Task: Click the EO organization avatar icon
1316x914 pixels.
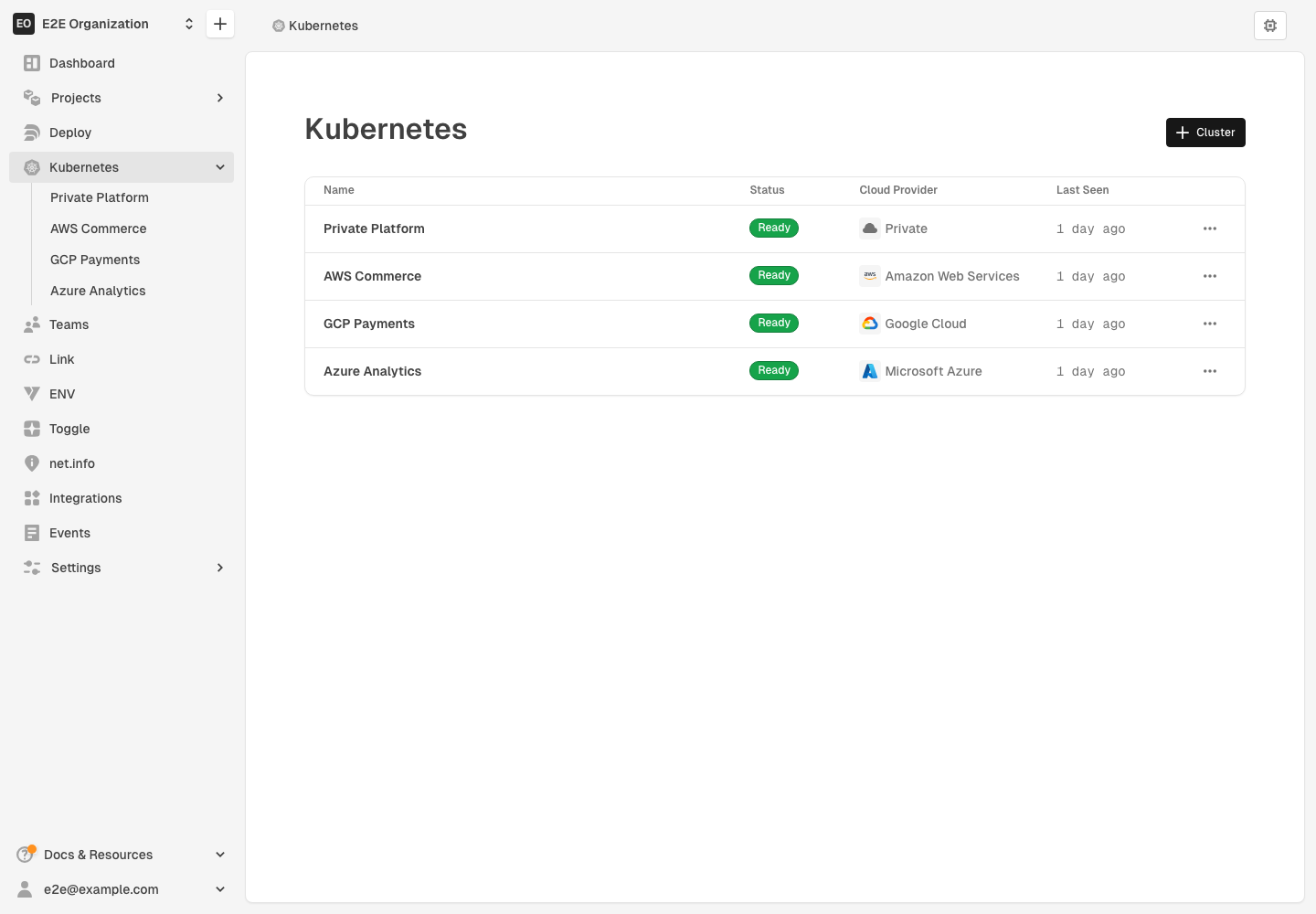Action: pos(24,24)
